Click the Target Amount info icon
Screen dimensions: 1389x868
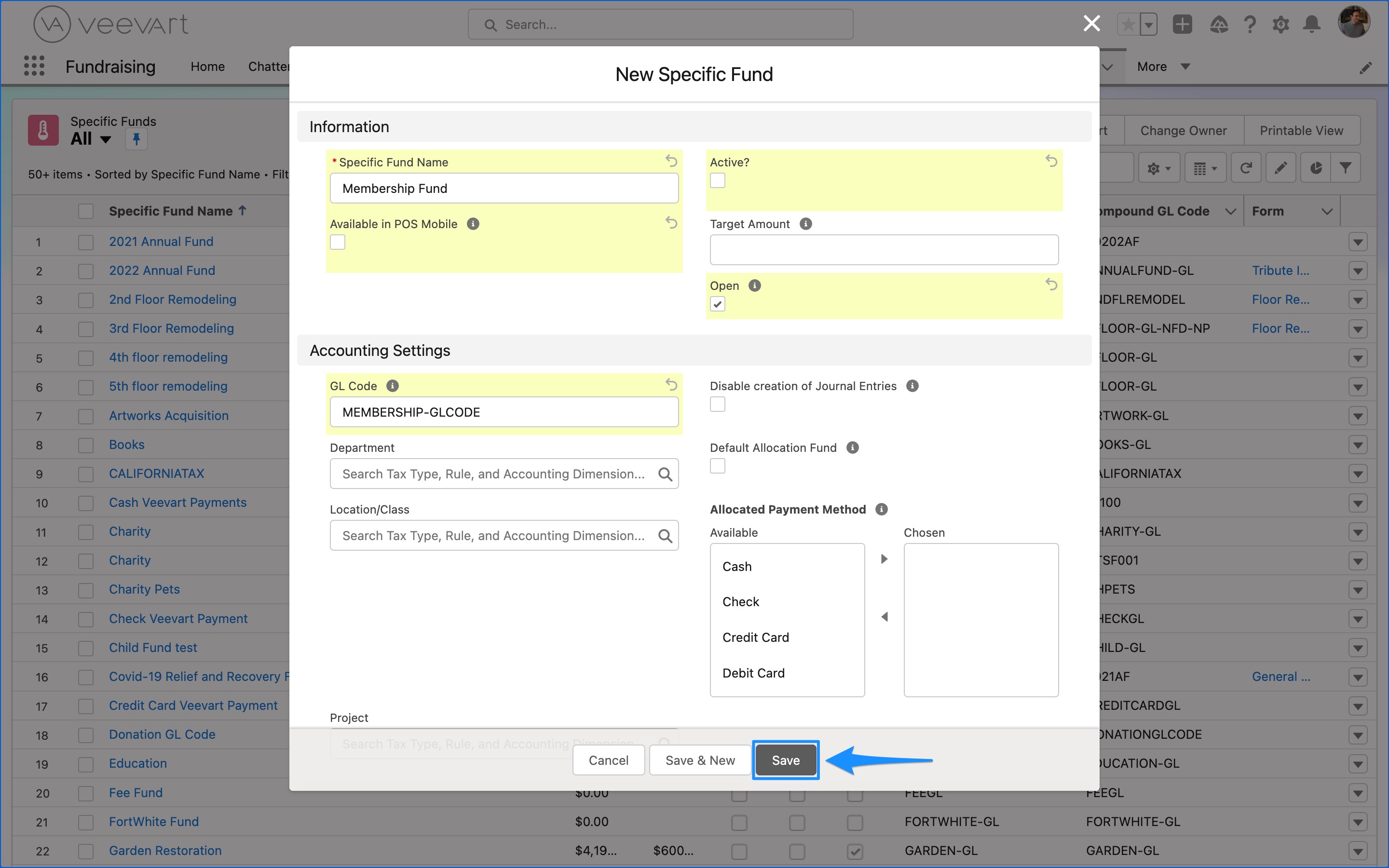point(806,223)
